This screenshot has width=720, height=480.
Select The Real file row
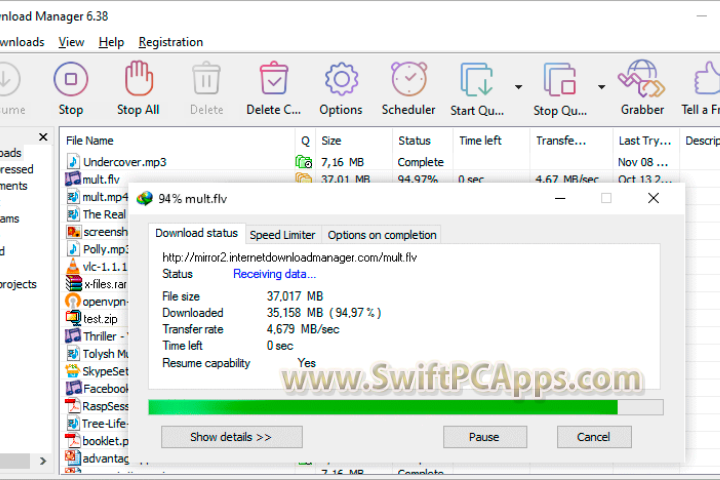coord(96,214)
